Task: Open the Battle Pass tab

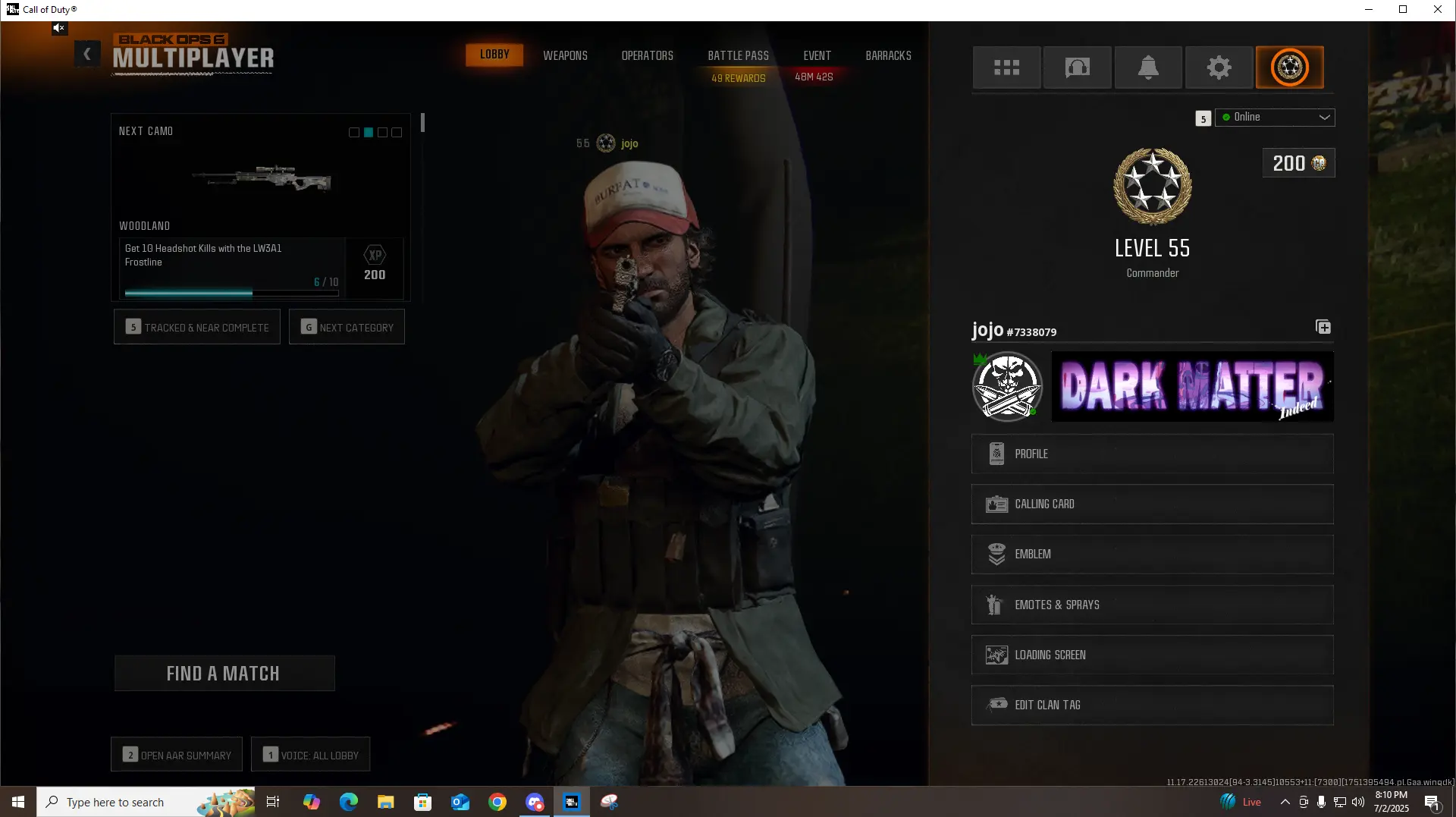Action: coord(738,55)
